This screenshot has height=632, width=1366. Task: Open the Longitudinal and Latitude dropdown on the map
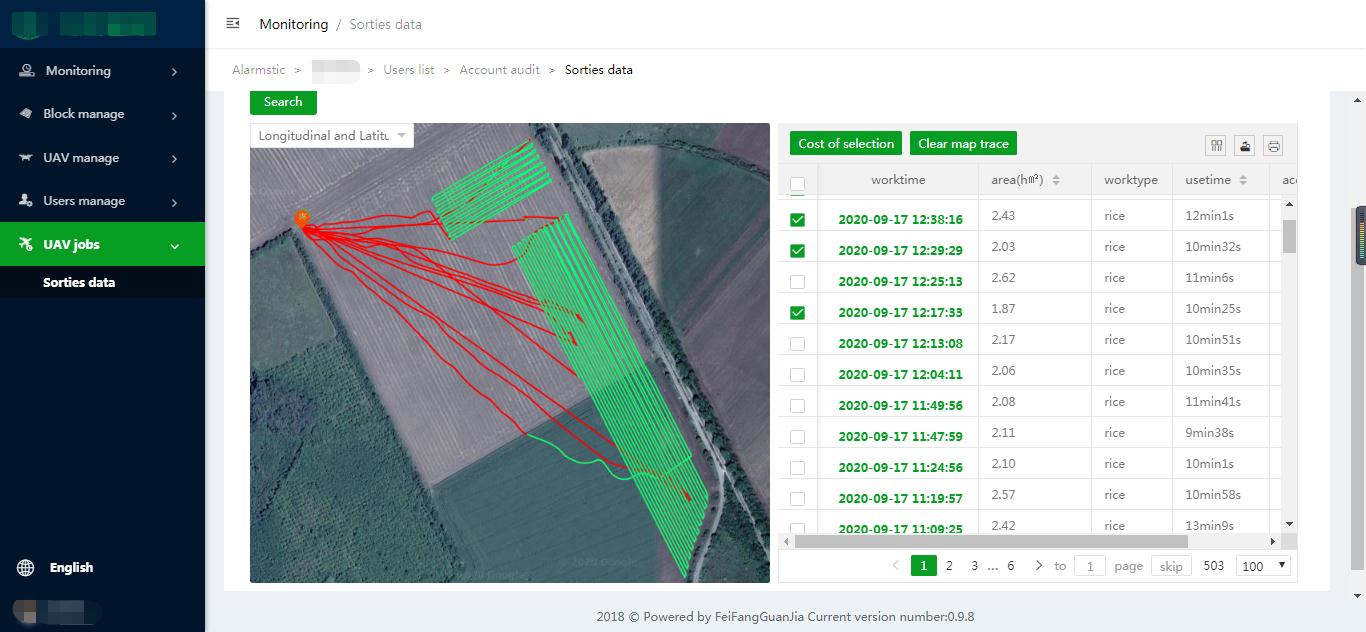point(331,135)
